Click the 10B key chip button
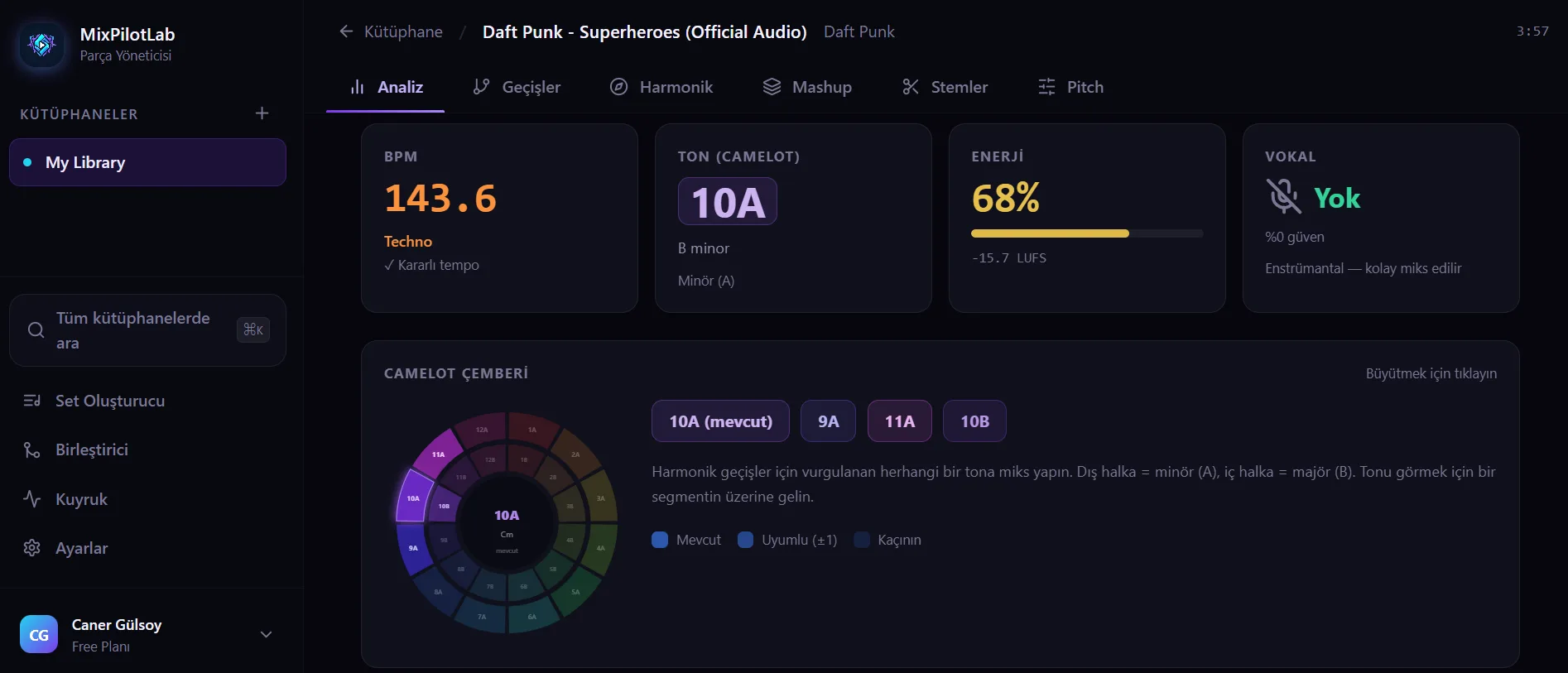Image resolution: width=1568 pixels, height=673 pixels. tap(974, 421)
